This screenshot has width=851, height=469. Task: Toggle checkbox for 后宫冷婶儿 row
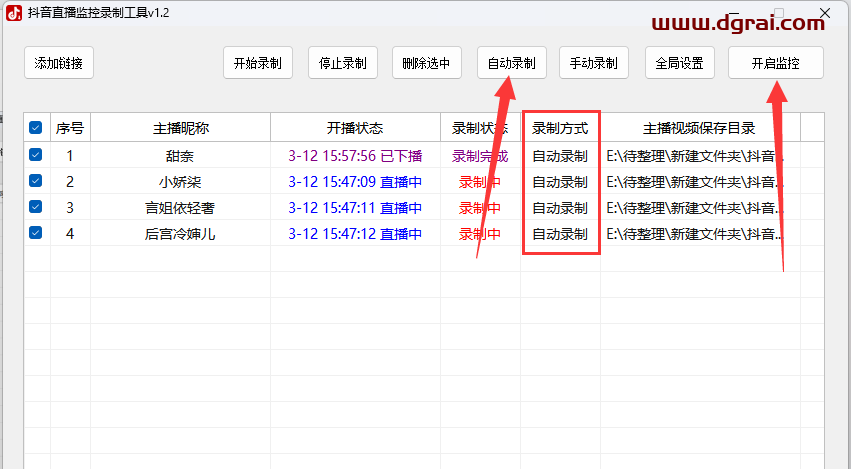click(x=35, y=232)
